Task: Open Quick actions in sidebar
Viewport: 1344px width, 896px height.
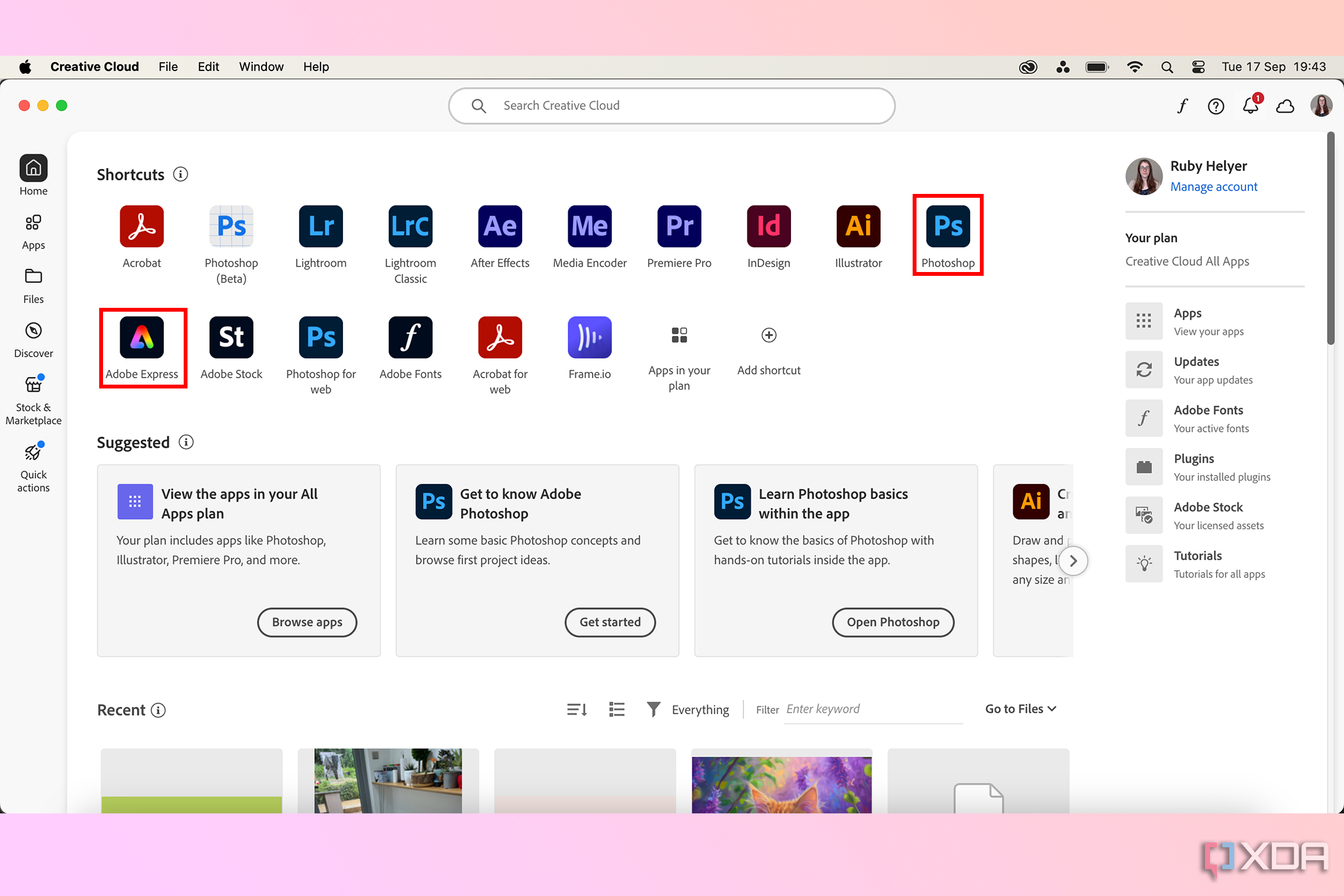Action: pyautogui.click(x=33, y=468)
